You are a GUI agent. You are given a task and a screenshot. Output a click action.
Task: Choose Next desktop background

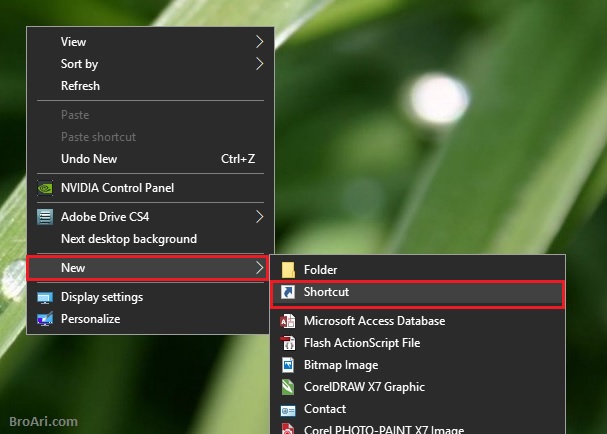click(151, 239)
